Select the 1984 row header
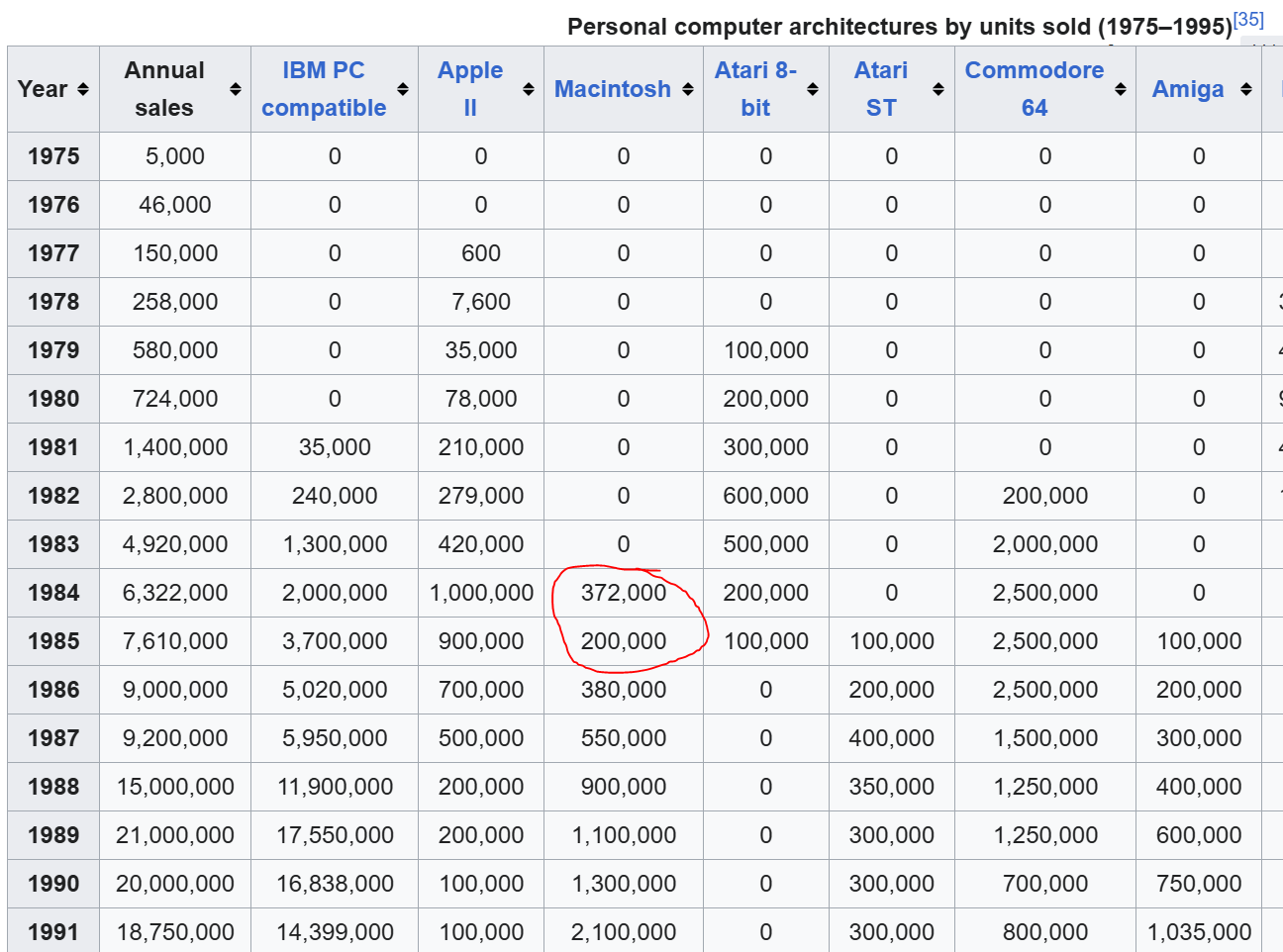Viewport: 1283px width, 952px height. (x=53, y=593)
